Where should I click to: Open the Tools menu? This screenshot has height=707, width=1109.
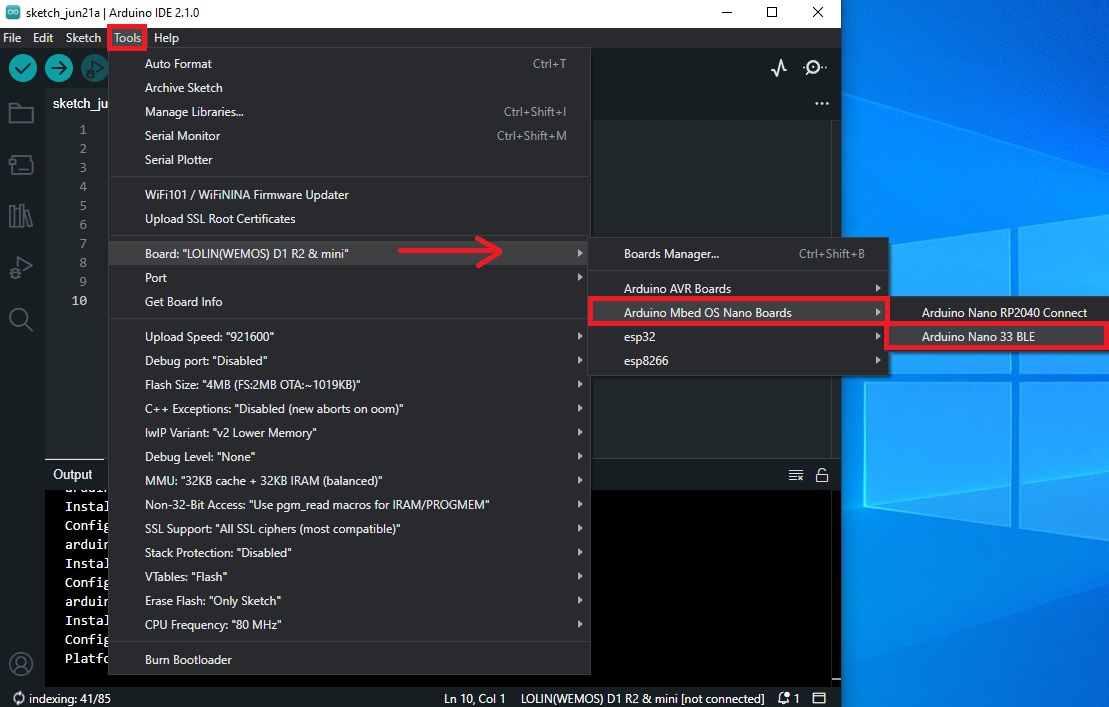[127, 37]
